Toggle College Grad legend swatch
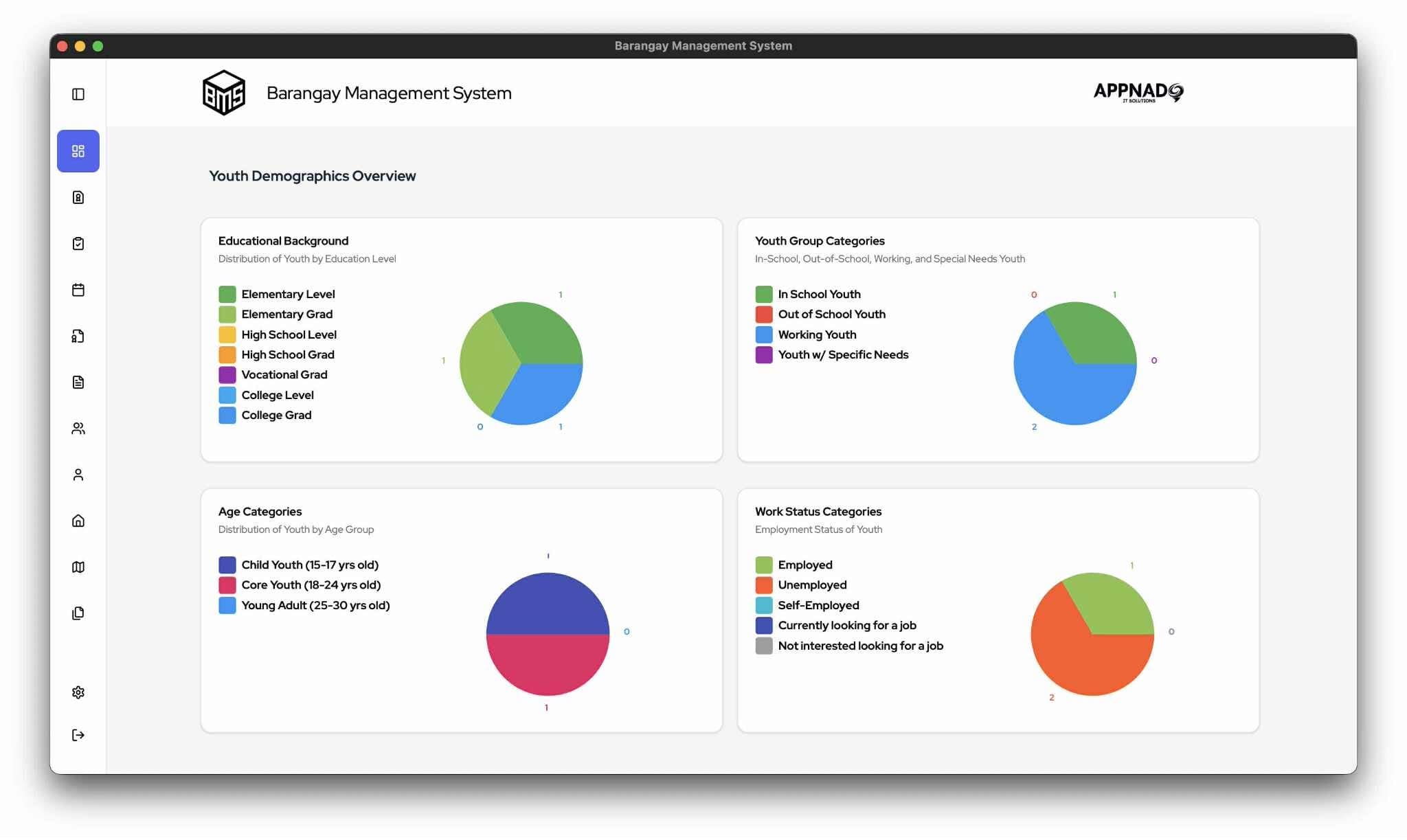This screenshot has width=1407, height=840. pos(227,416)
